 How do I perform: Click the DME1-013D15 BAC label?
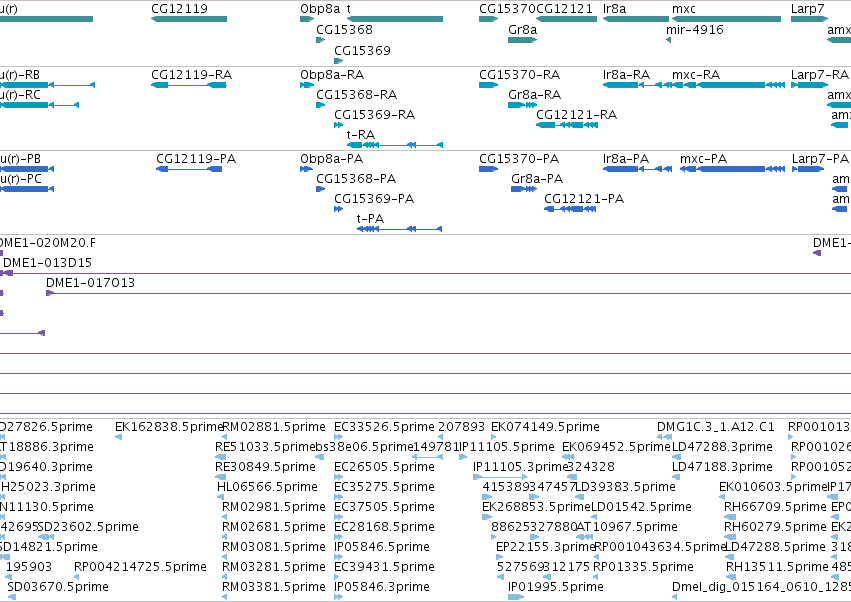tap(48, 263)
